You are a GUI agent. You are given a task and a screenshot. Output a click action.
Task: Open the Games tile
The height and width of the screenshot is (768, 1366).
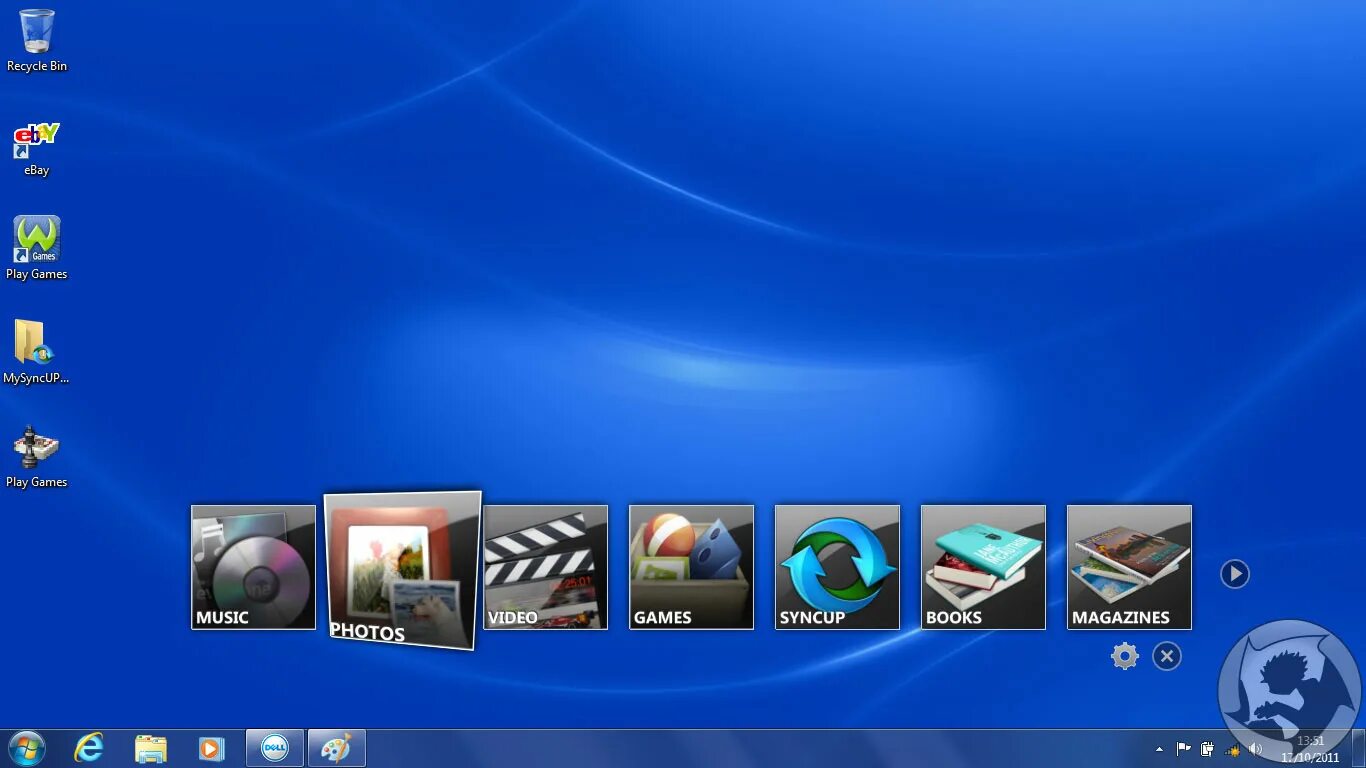click(x=691, y=567)
